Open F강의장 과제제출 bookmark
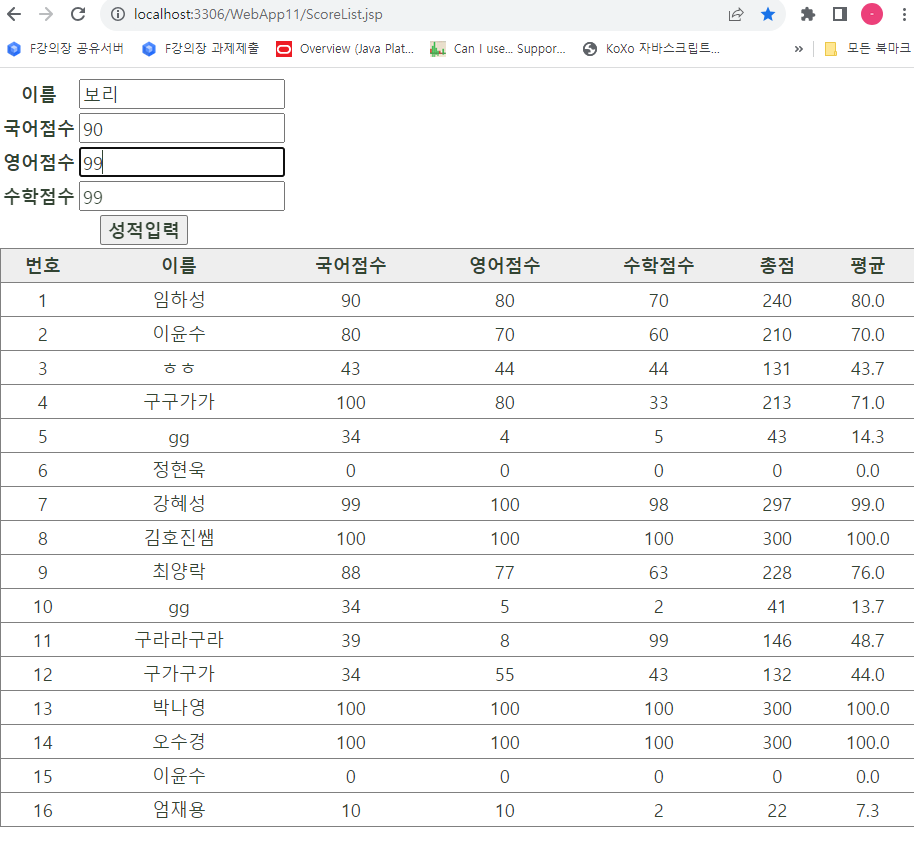 [x=201, y=49]
